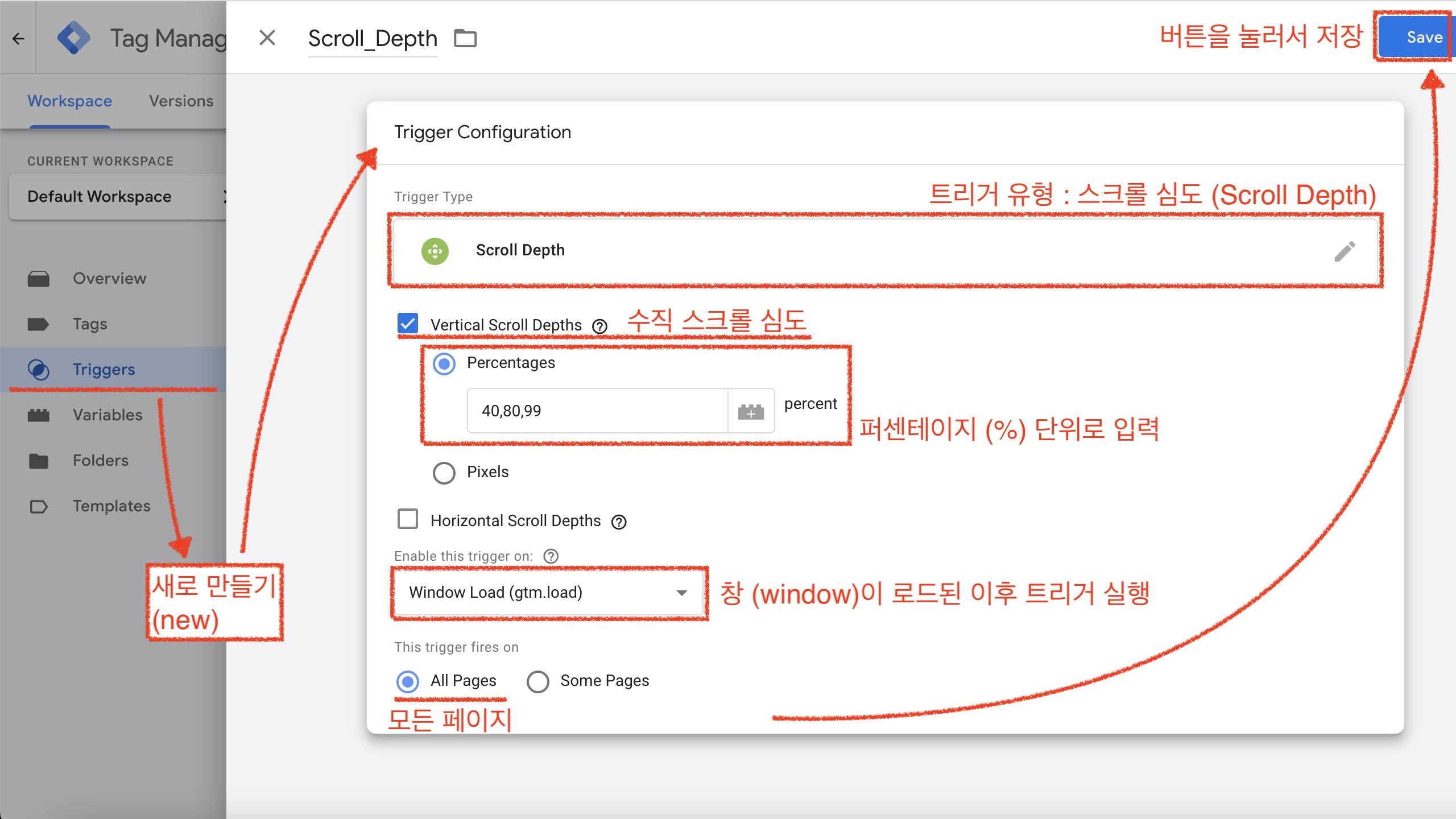
Task: Insert a variable into the percentages field
Action: [x=751, y=411]
